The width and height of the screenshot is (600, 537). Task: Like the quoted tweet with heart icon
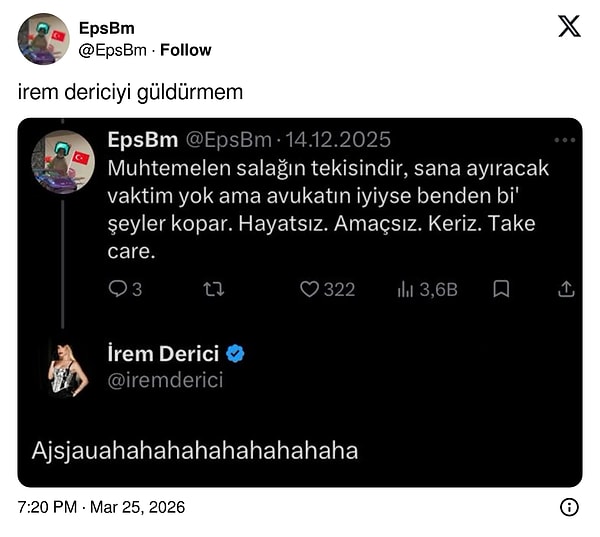click(x=310, y=289)
